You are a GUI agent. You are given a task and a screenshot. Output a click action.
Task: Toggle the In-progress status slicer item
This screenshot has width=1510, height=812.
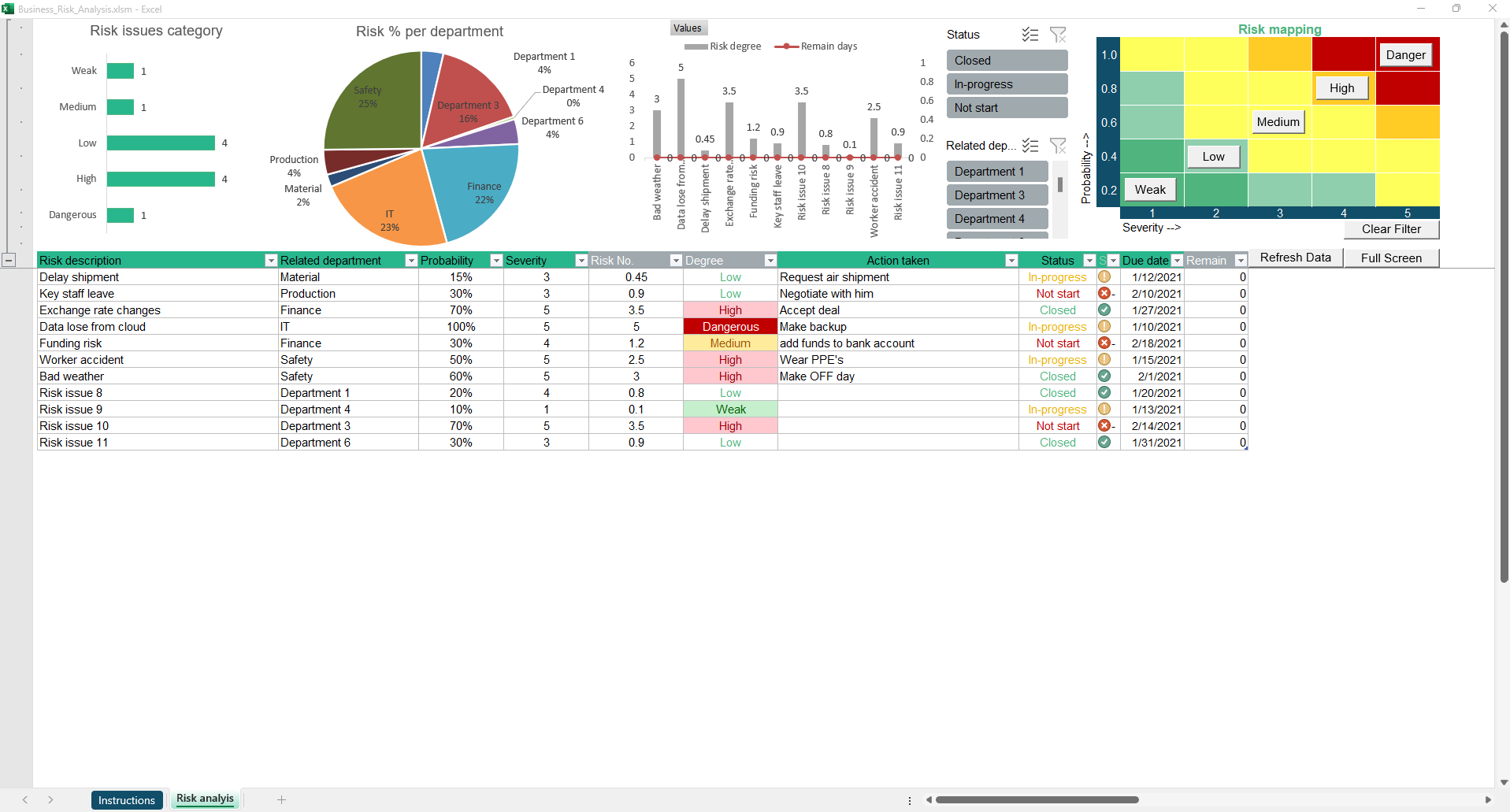[1007, 84]
